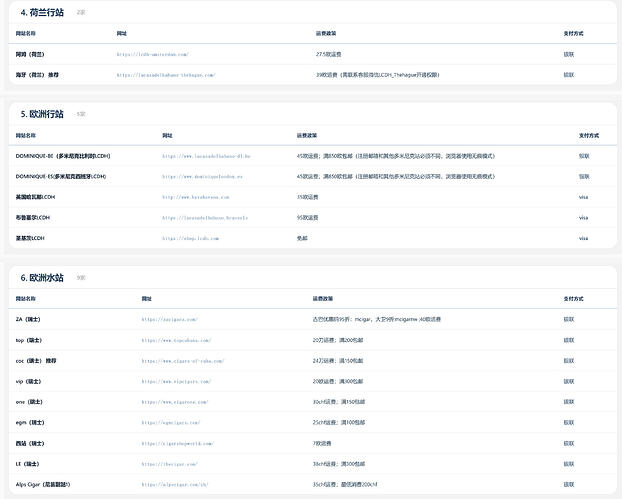Viewport: 622px width, 499px height.
Task: Click the payment cell in 阿姆（荷兰） row
Action: pyautogui.click(x=569, y=54)
